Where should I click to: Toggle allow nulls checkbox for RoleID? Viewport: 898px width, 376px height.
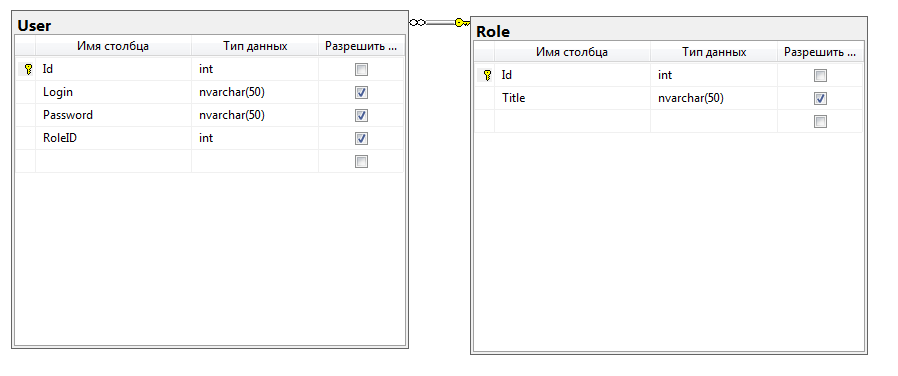(361, 138)
